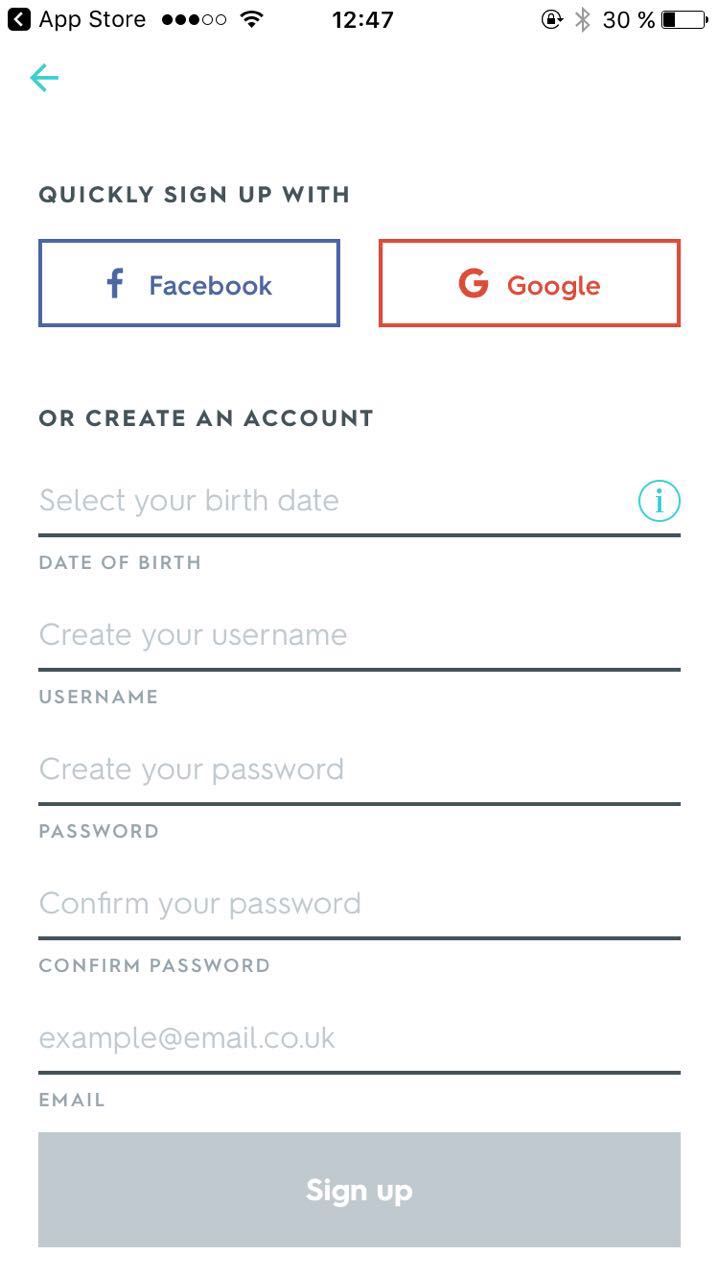Return to App Store via status bar chevron
Image resolution: width=719 pixels, height=1280 pixels.
(x=19, y=19)
